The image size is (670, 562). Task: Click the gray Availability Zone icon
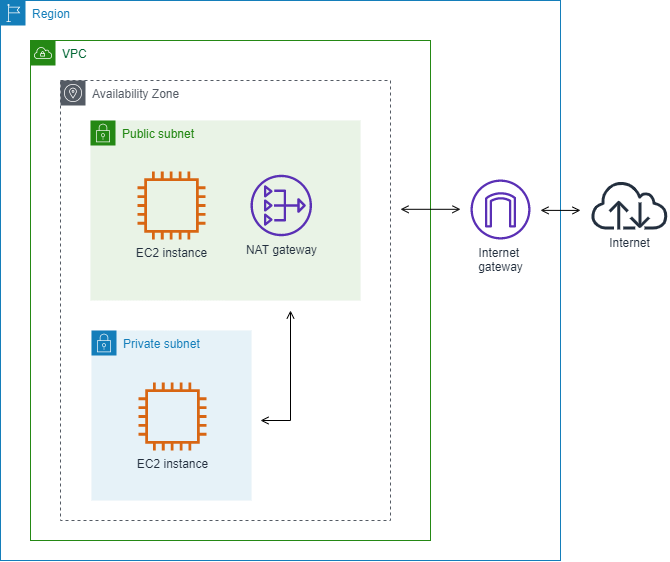tap(73, 93)
